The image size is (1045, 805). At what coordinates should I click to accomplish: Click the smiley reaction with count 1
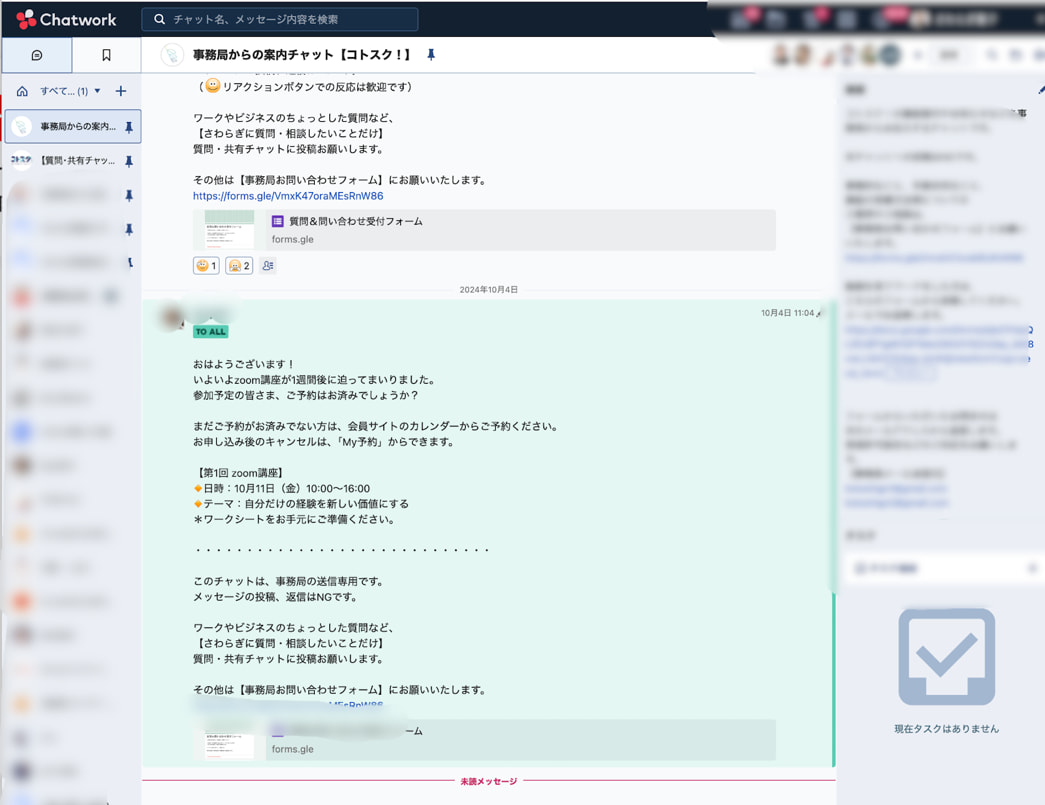coord(206,266)
